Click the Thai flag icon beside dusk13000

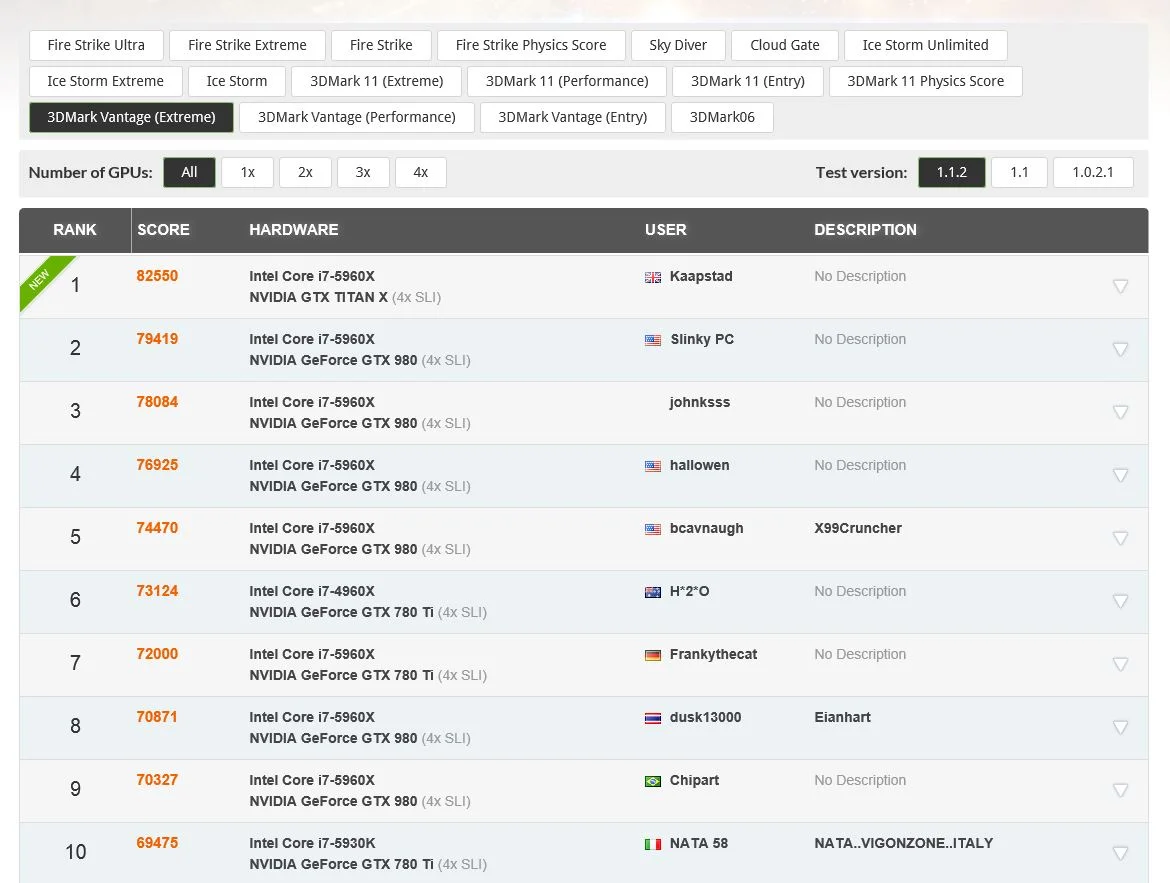tap(653, 719)
